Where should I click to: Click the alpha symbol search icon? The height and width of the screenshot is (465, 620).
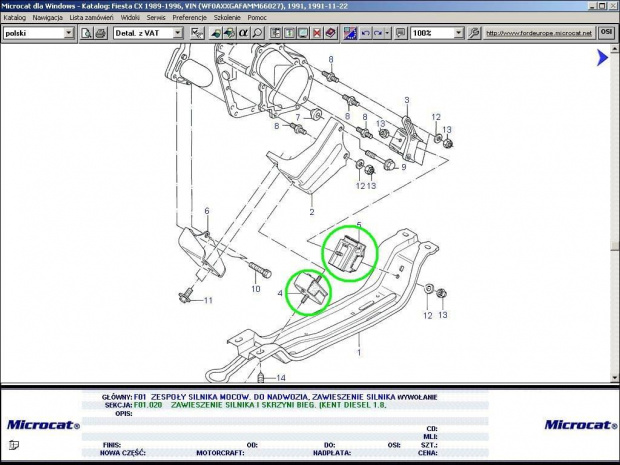click(243, 33)
